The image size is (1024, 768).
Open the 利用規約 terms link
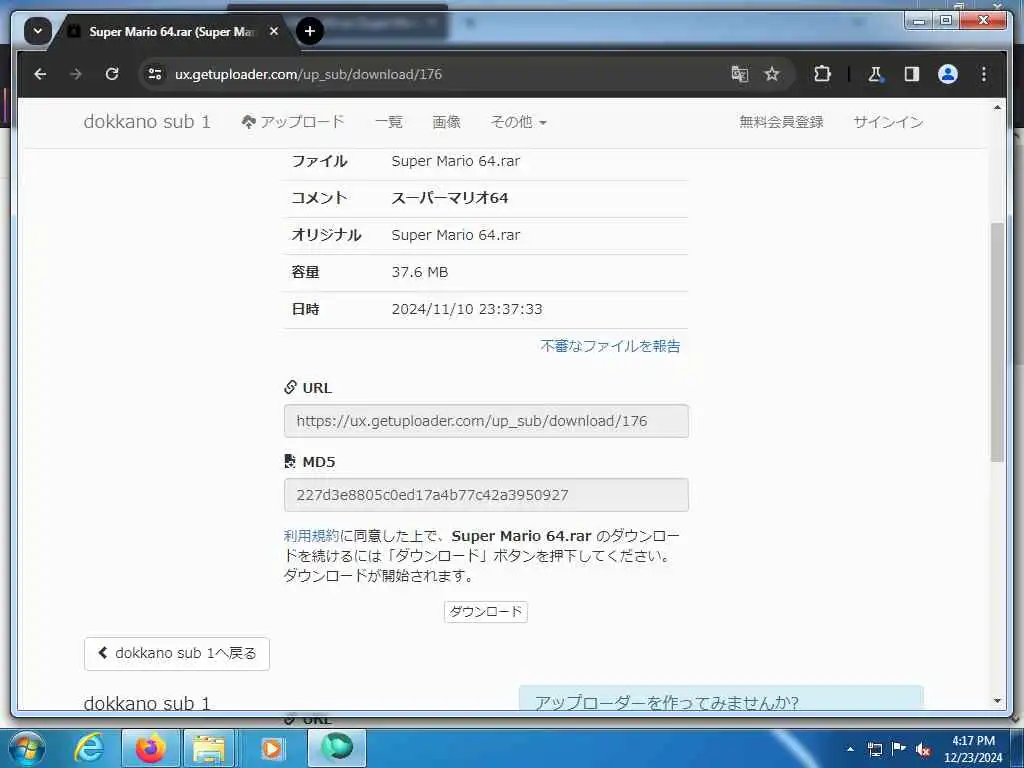312,536
